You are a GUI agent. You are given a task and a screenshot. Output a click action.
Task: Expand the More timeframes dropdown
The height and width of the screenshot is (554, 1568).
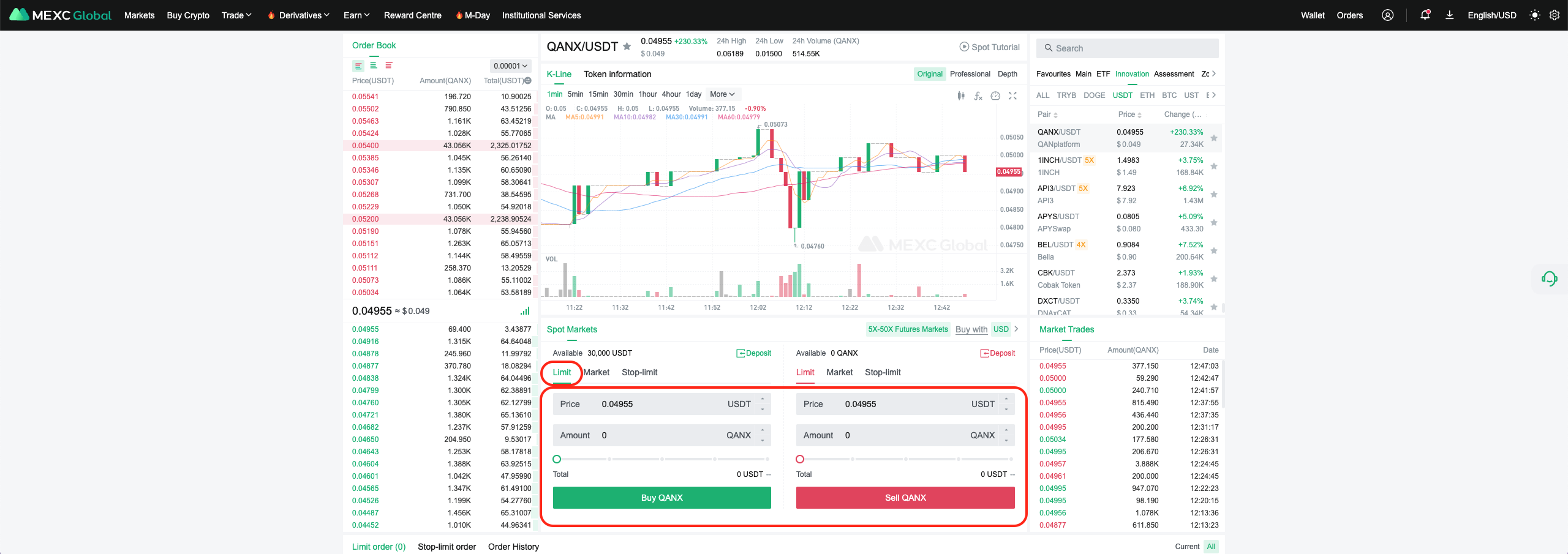point(723,94)
